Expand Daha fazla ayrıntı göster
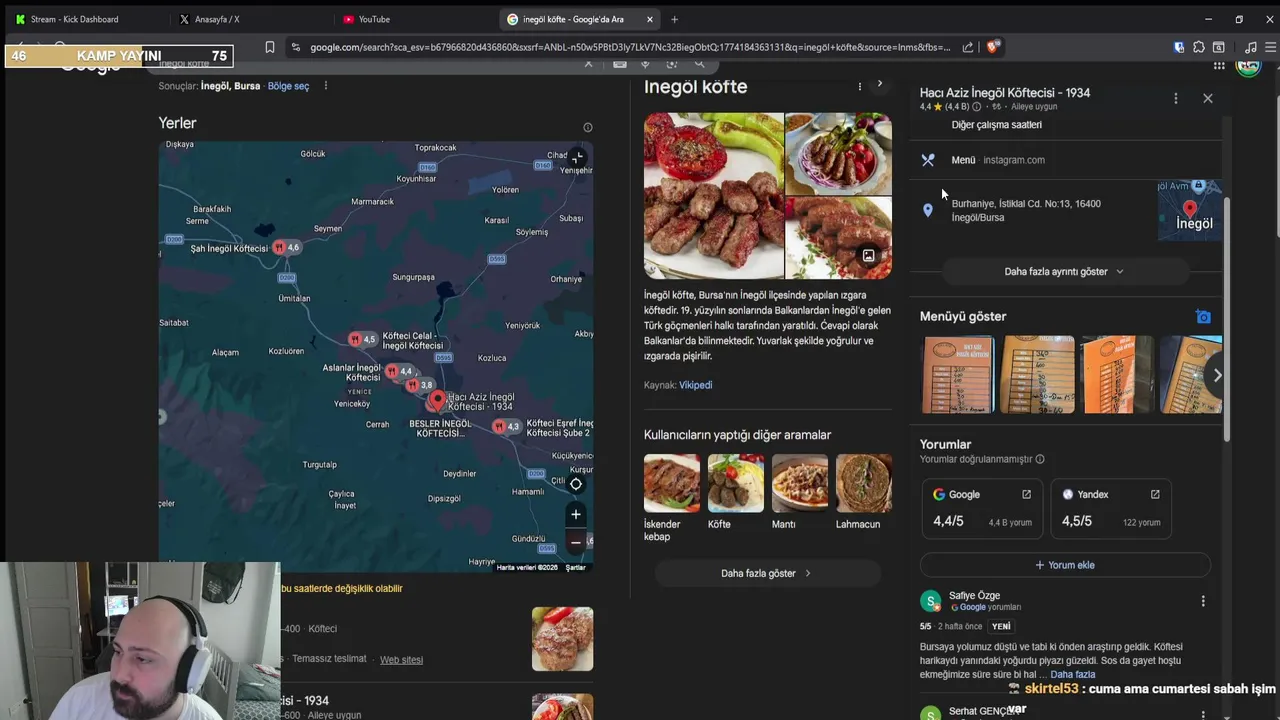The height and width of the screenshot is (720, 1280). (1064, 271)
